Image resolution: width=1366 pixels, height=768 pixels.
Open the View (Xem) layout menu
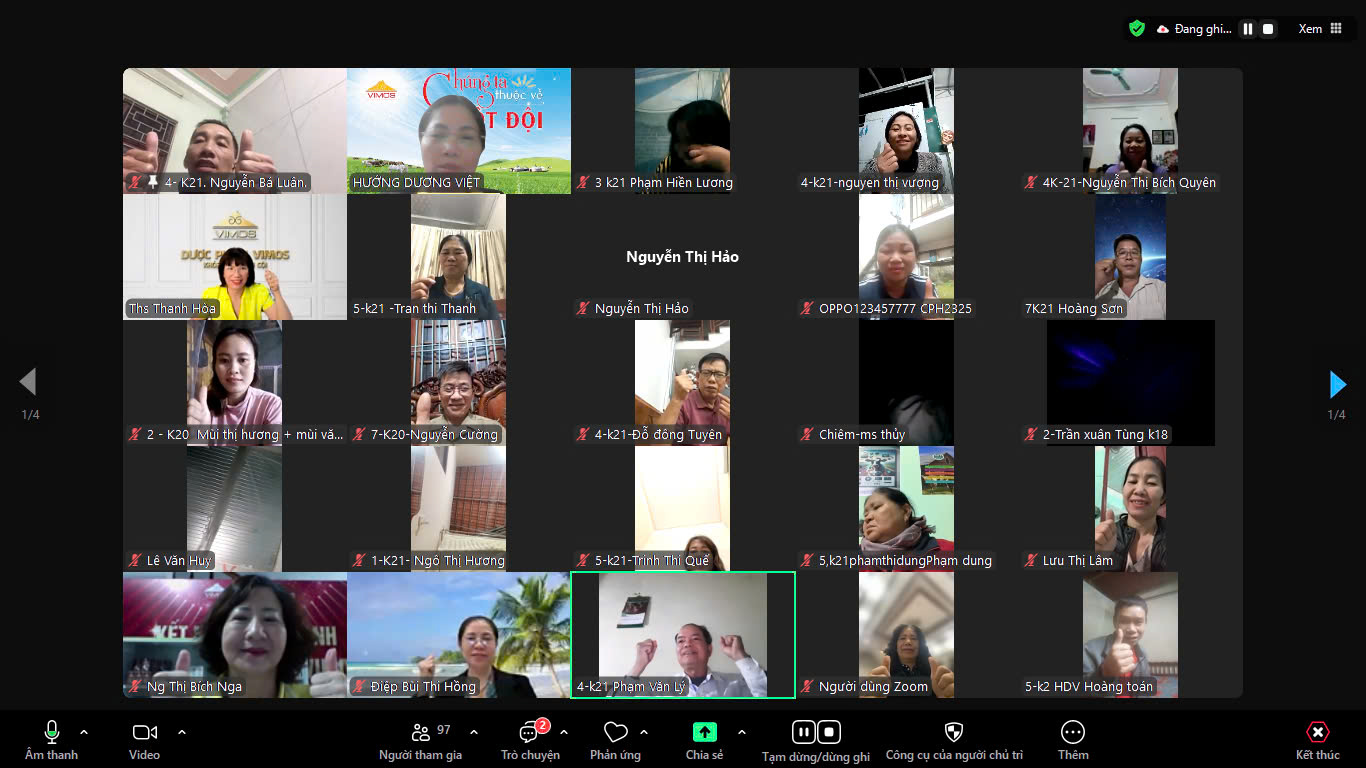(1320, 29)
